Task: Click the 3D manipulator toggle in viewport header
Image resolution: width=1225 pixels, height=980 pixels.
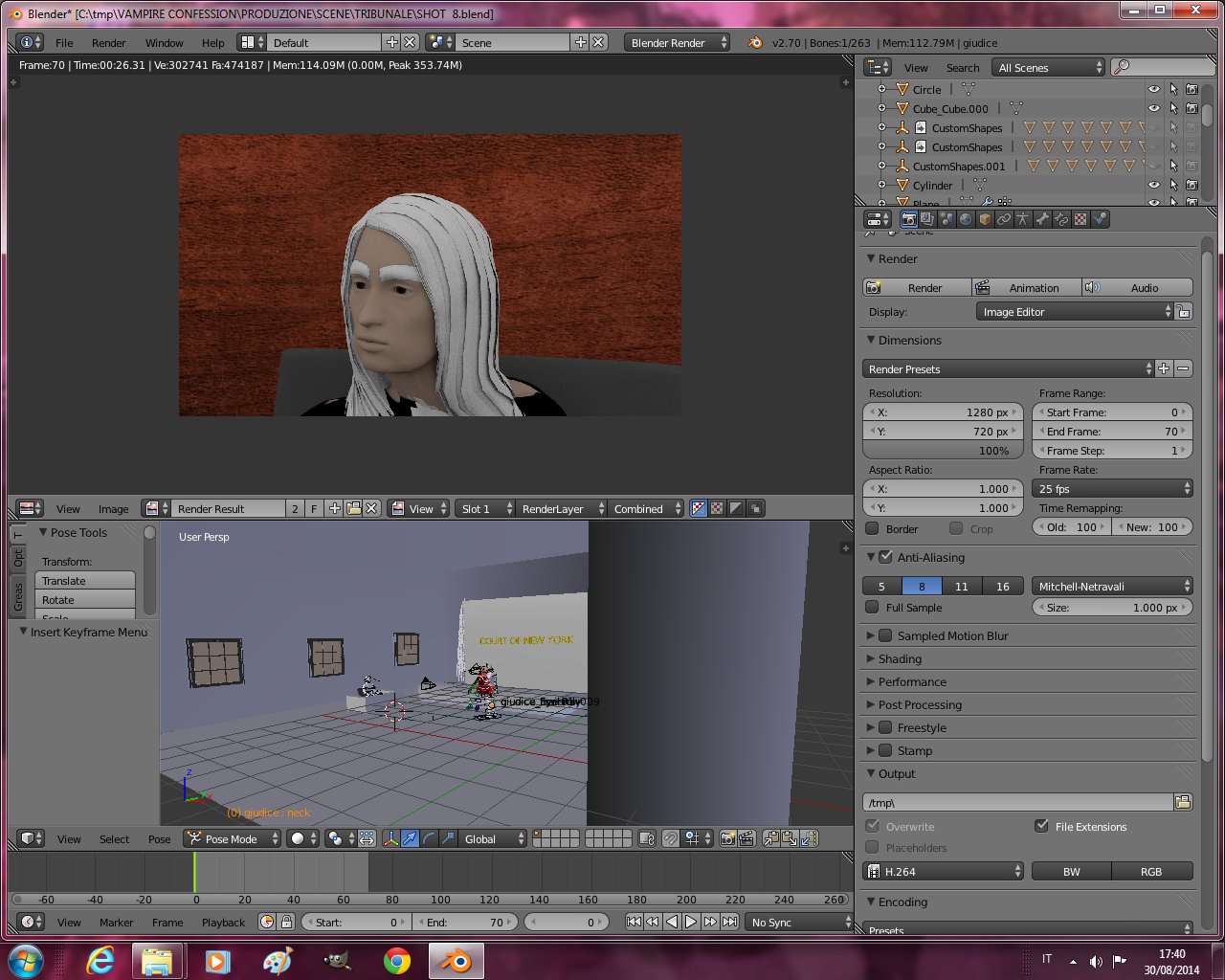Action: [x=390, y=838]
